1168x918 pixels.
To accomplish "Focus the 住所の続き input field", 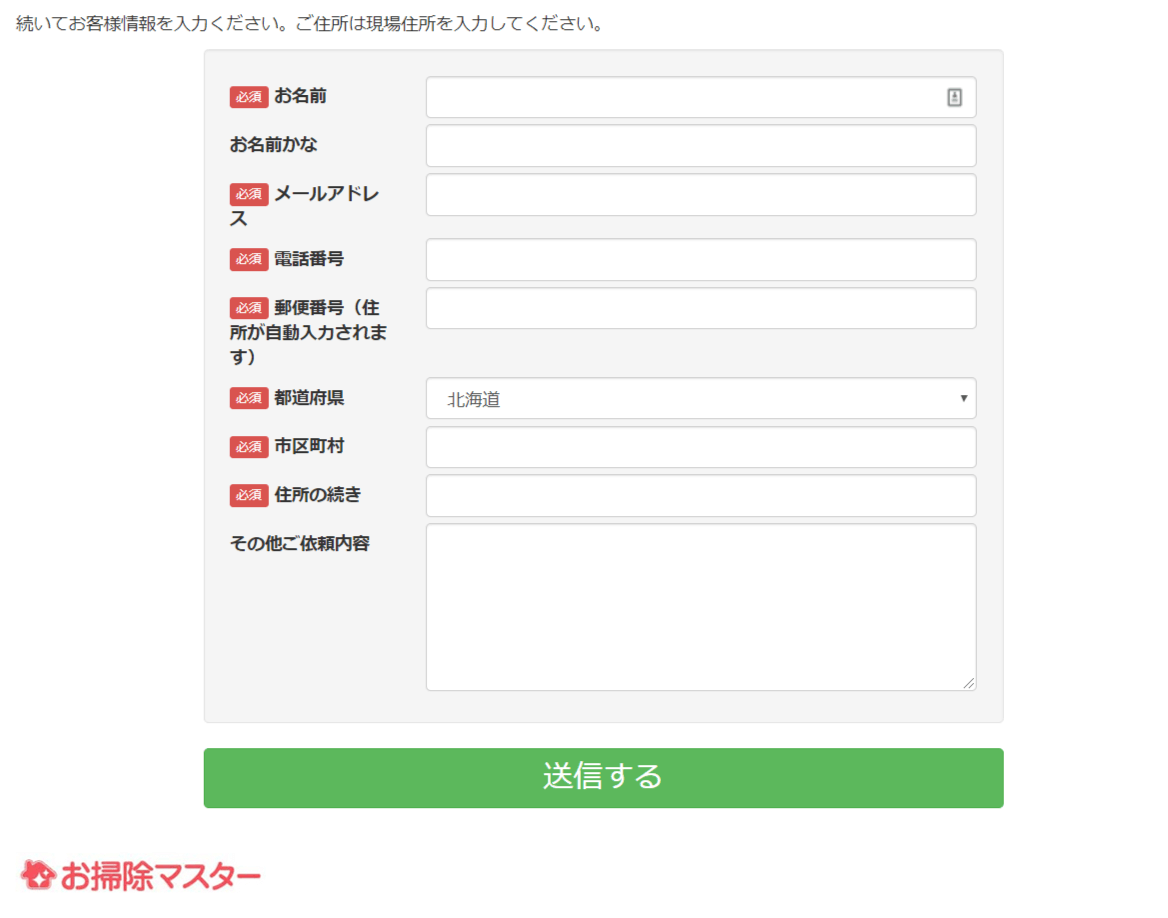I will [x=700, y=496].
